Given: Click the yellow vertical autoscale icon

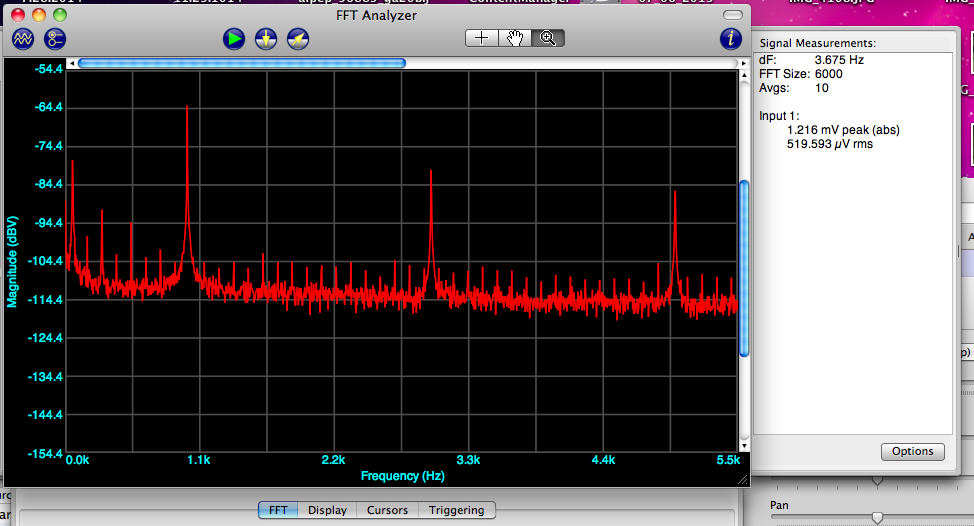Looking at the screenshot, I should pos(266,39).
